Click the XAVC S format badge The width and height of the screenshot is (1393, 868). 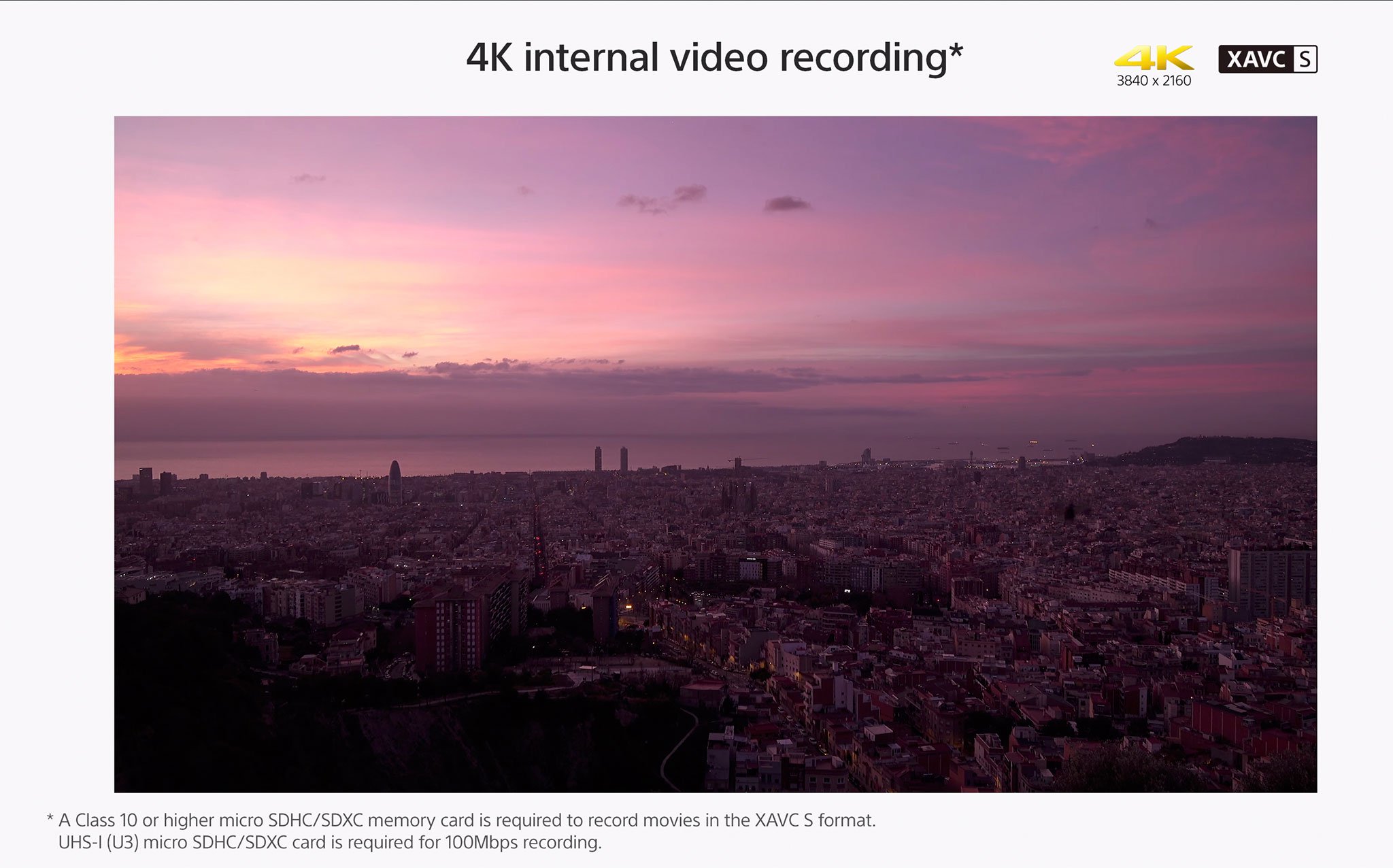(1268, 59)
